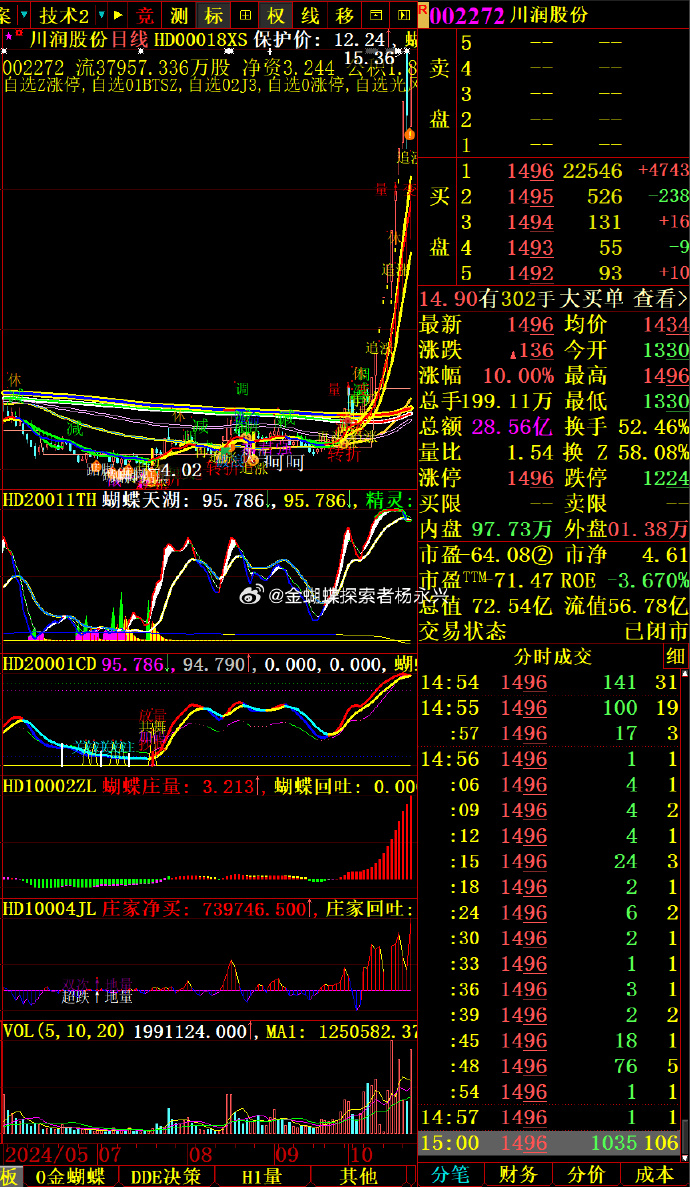Click the red R badge before 002272
690x1187 pixels.
point(423,9)
